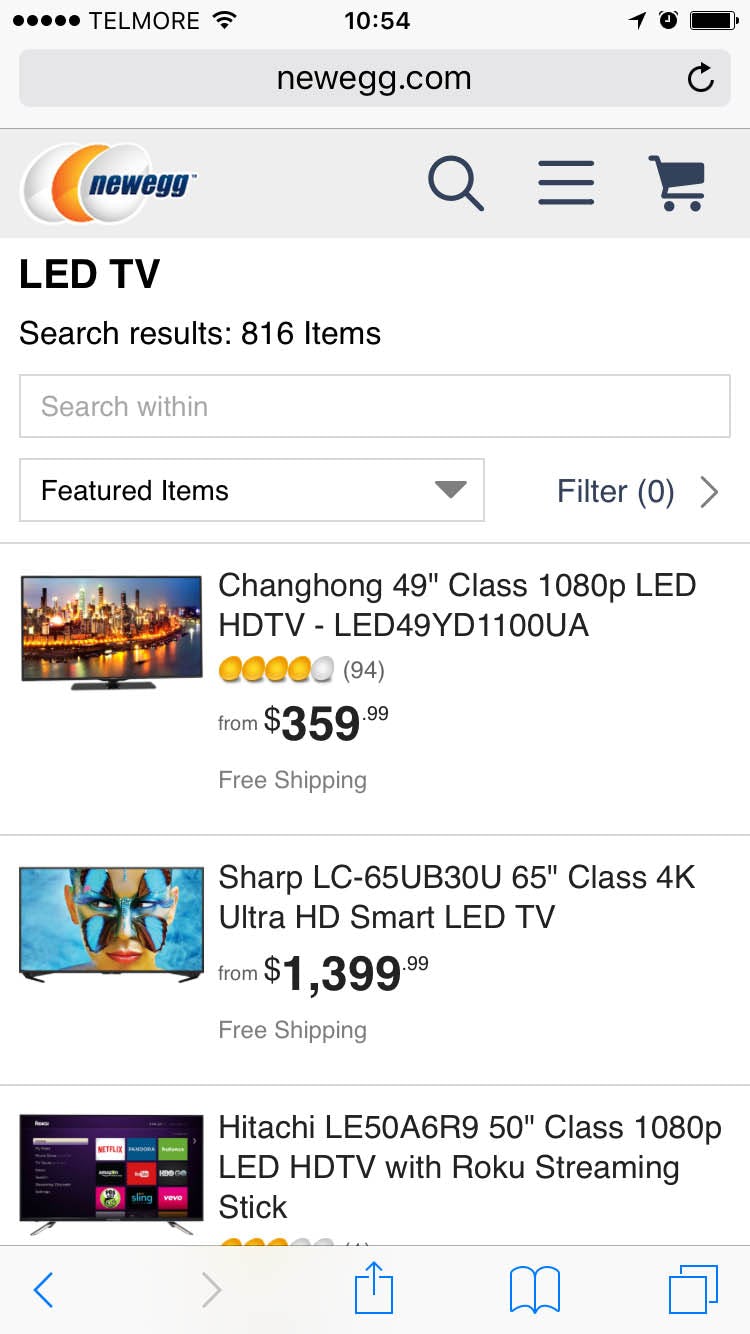The height and width of the screenshot is (1334, 750).
Task: View the shopping cart
Action: [677, 183]
